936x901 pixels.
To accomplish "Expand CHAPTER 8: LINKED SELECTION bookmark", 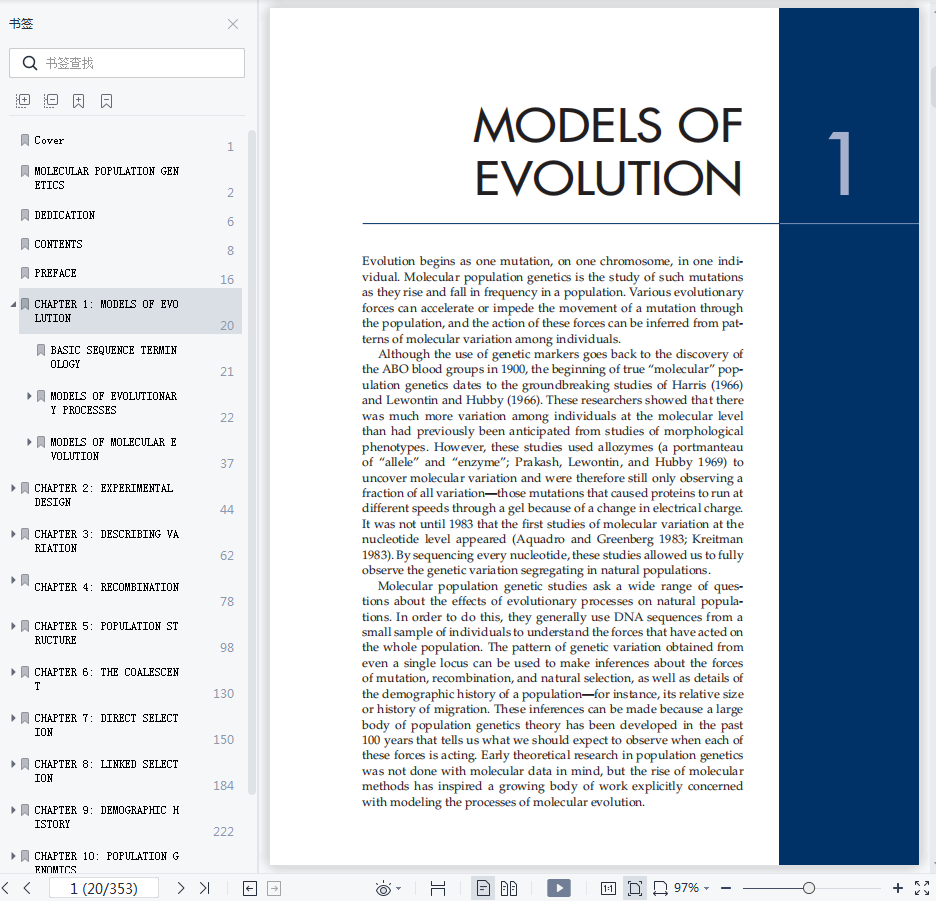I will tap(13, 764).
